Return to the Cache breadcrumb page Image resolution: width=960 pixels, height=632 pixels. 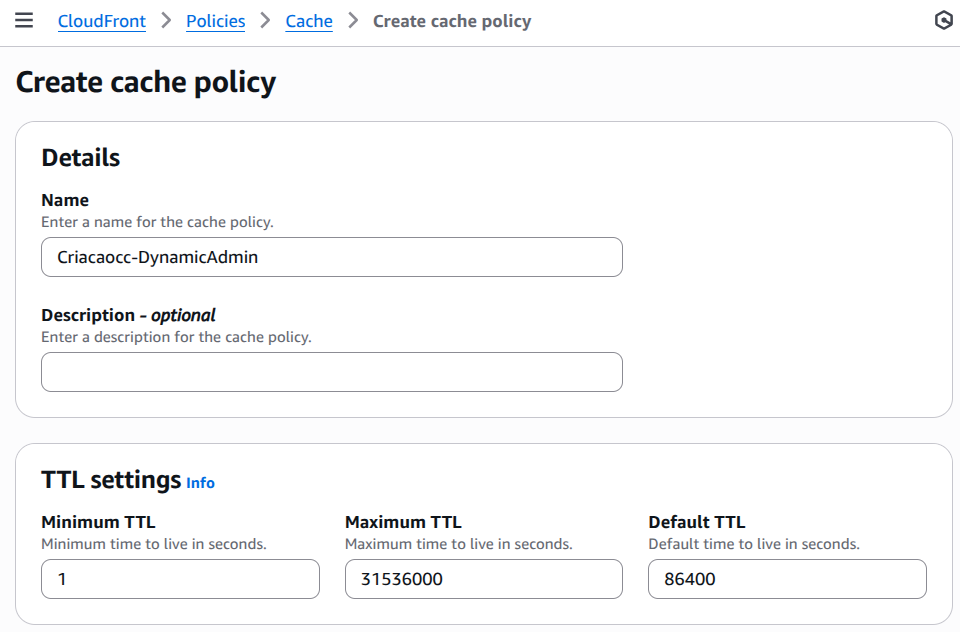pyautogui.click(x=309, y=21)
